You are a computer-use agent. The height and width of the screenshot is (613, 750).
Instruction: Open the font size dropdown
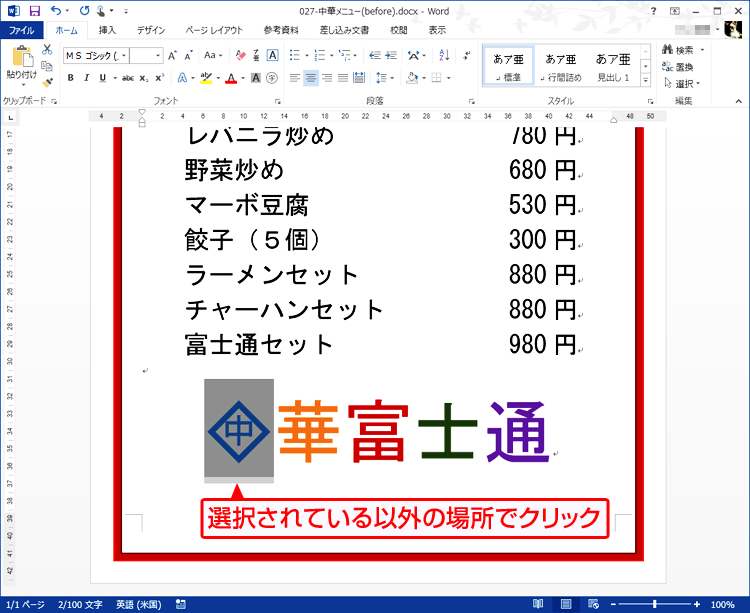tap(158, 55)
